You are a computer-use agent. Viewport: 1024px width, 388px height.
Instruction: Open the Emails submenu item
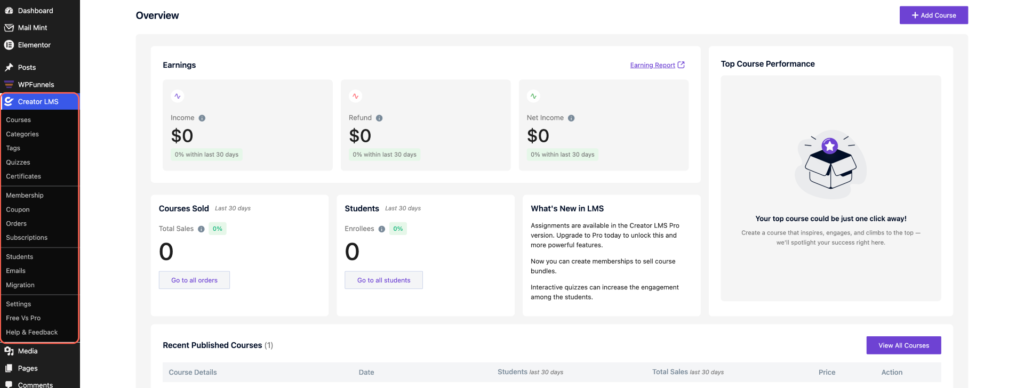click(16, 270)
